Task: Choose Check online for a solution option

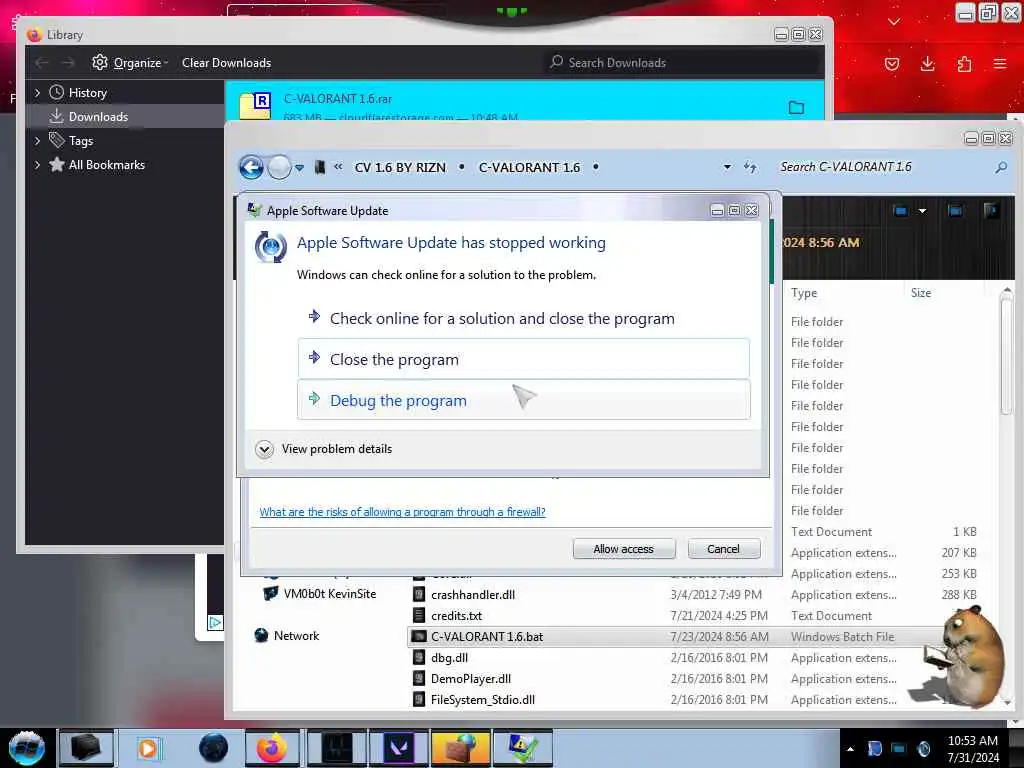Action: tap(523, 319)
